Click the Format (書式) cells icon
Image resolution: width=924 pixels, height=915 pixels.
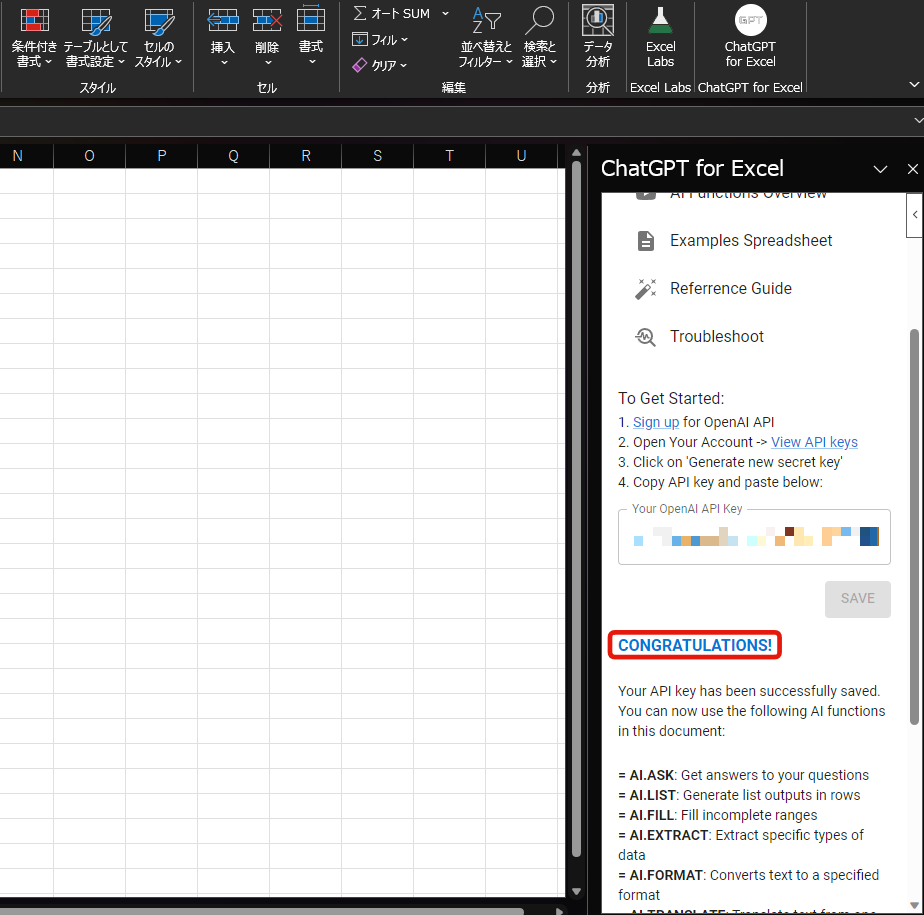coord(311,19)
